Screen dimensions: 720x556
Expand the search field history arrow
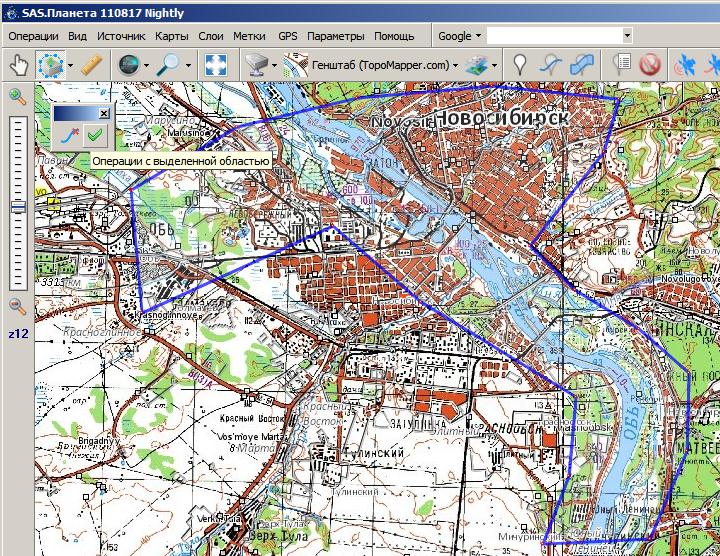tap(627, 36)
